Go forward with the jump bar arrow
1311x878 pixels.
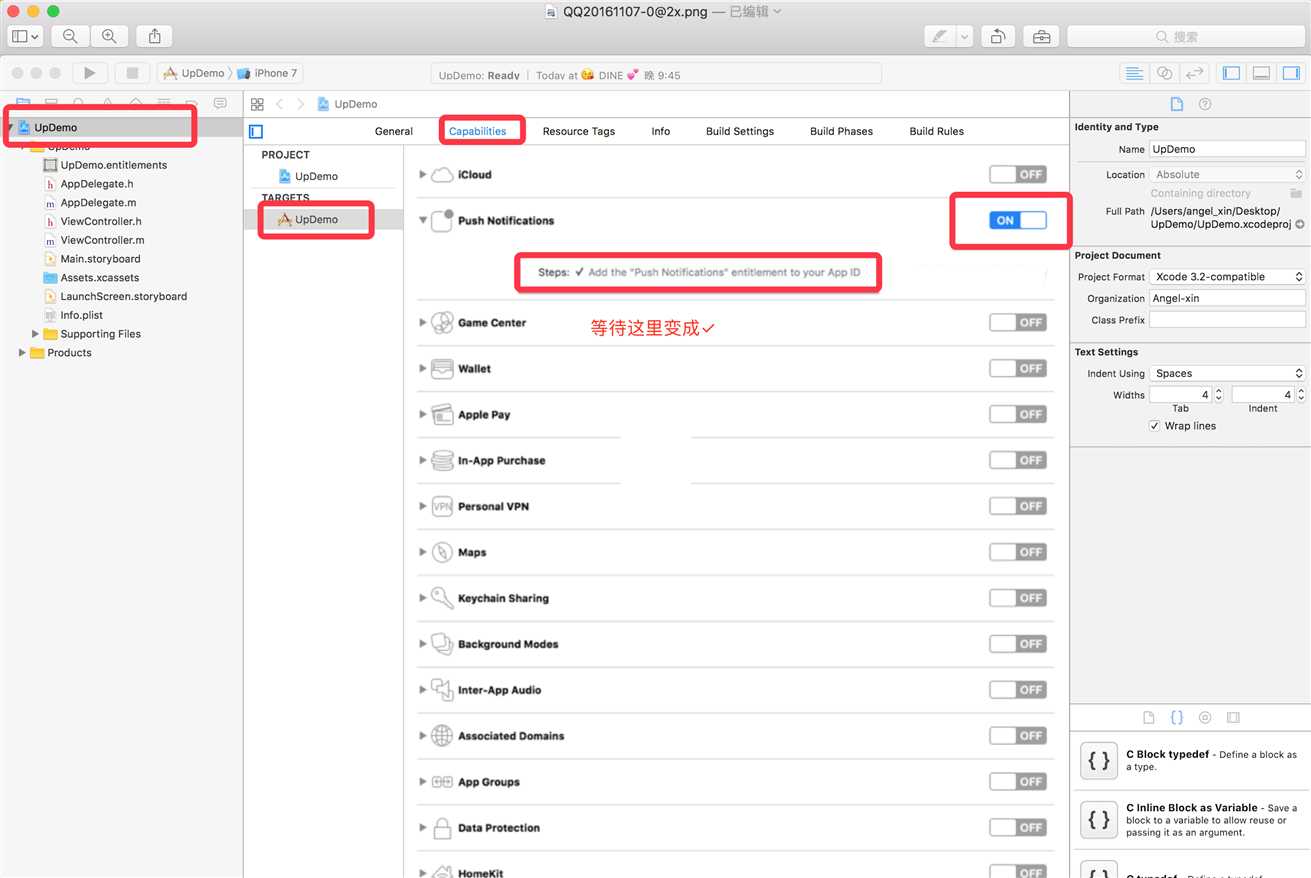point(300,104)
